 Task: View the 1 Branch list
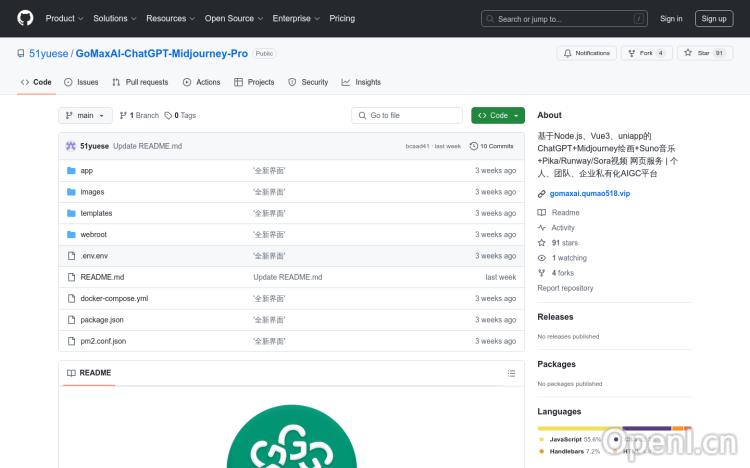point(139,115)
